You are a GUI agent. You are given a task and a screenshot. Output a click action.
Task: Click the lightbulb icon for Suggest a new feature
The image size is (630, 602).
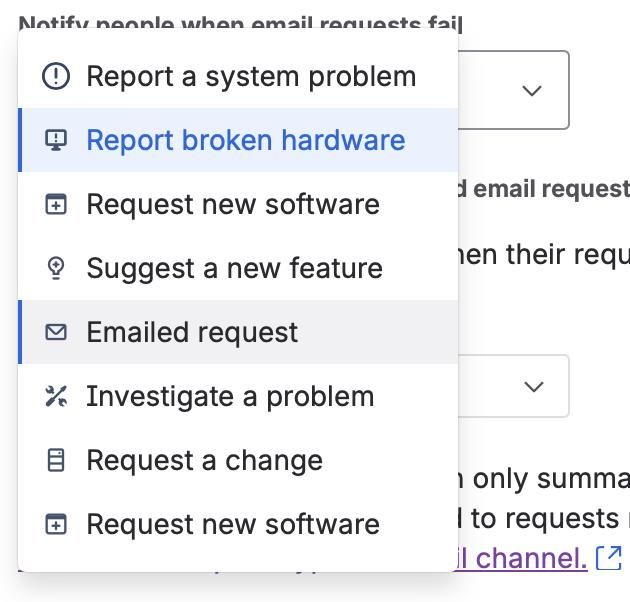56,268
